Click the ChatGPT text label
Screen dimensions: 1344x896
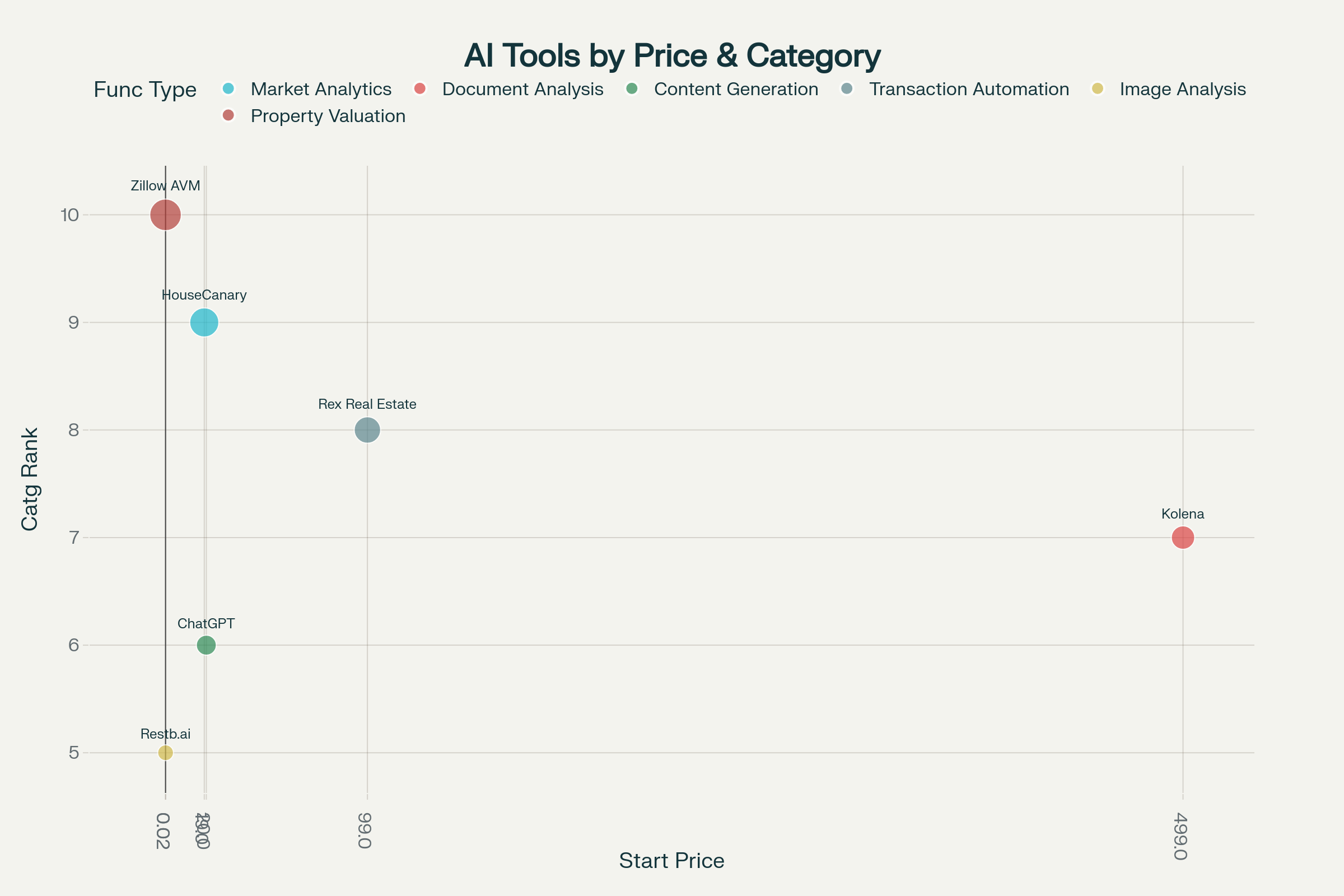(x=206, y=623)
